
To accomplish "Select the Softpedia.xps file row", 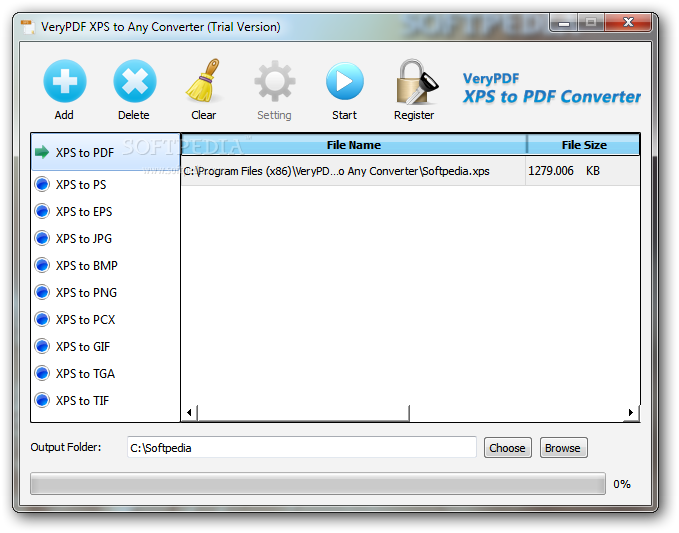I will coord(410,171).
